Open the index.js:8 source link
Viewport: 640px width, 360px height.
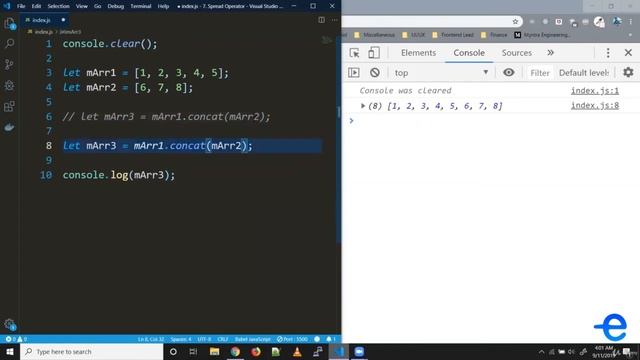coord(595,105)
